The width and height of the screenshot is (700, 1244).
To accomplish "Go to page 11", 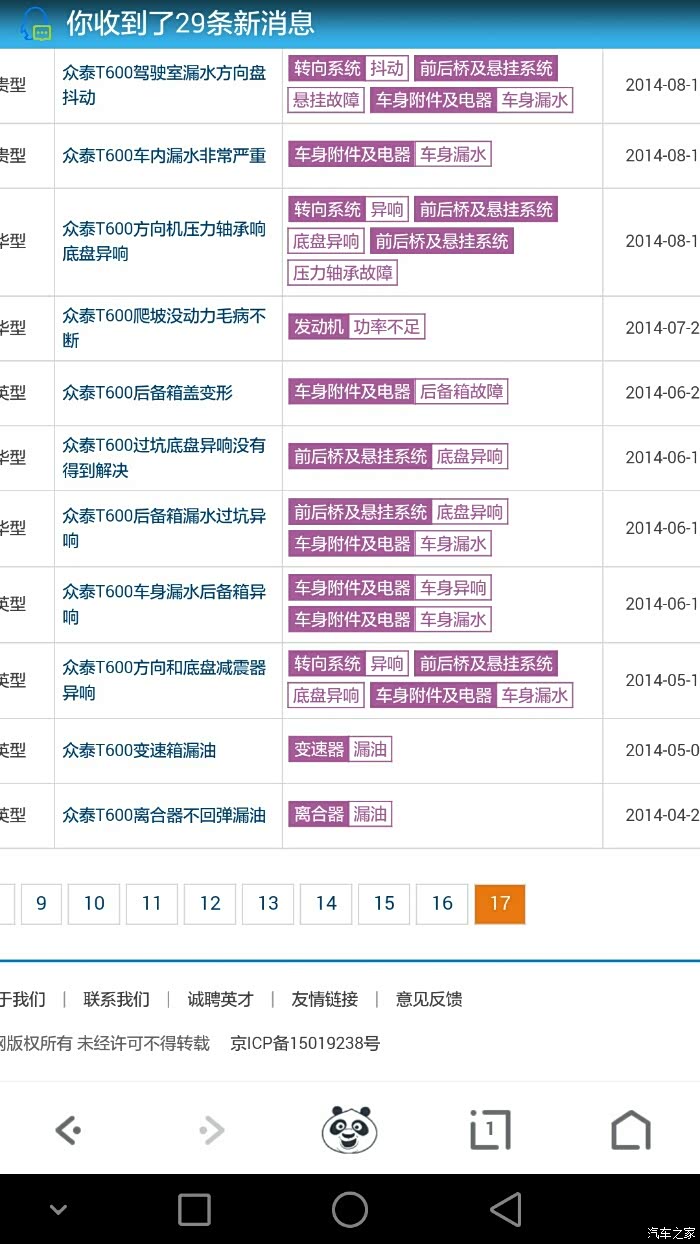I will (x=152, y=904).
